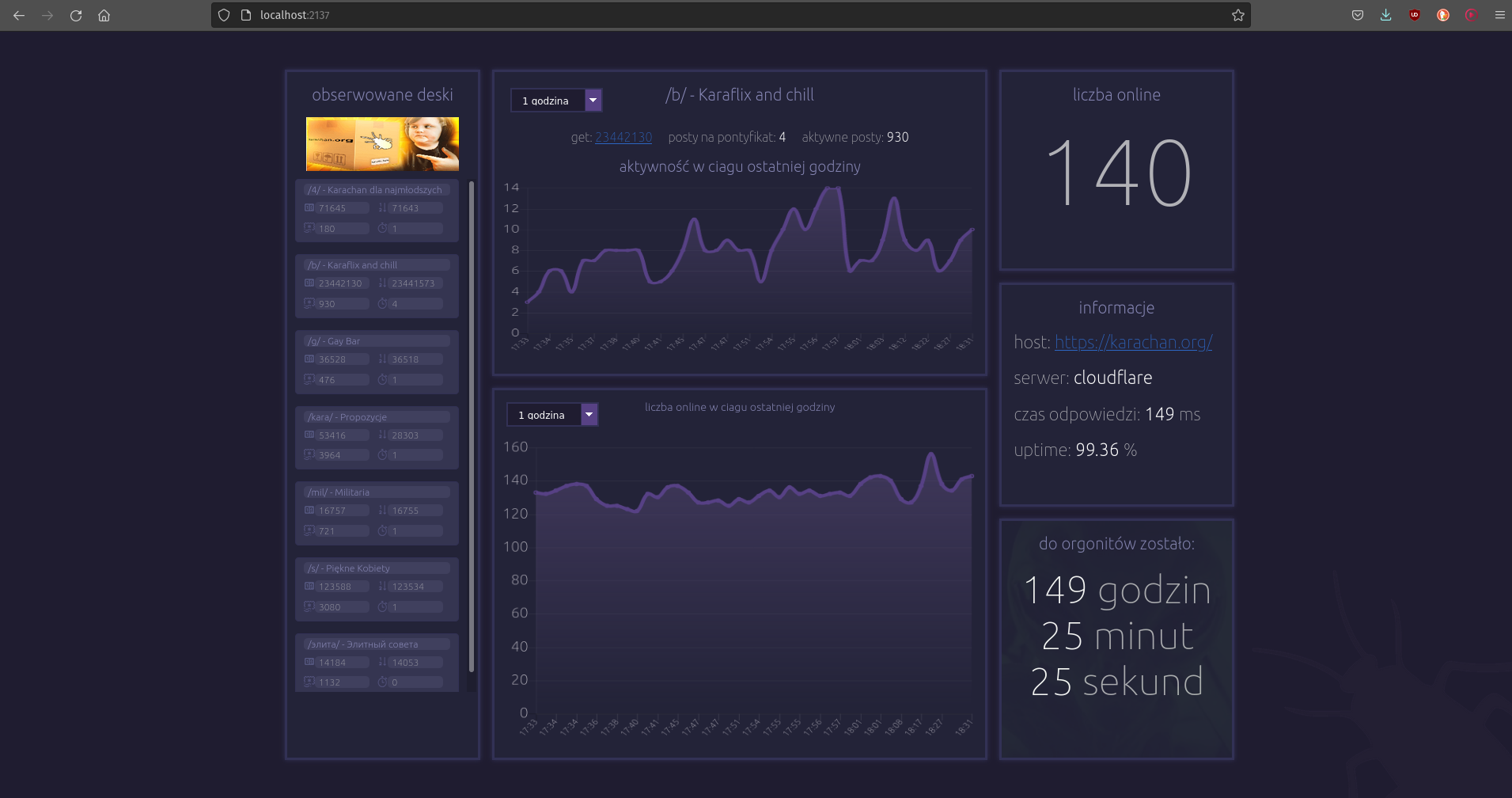Follow the get link 23442130
This screenshot has width=1512, height=798.
click(x=623, y=137)
